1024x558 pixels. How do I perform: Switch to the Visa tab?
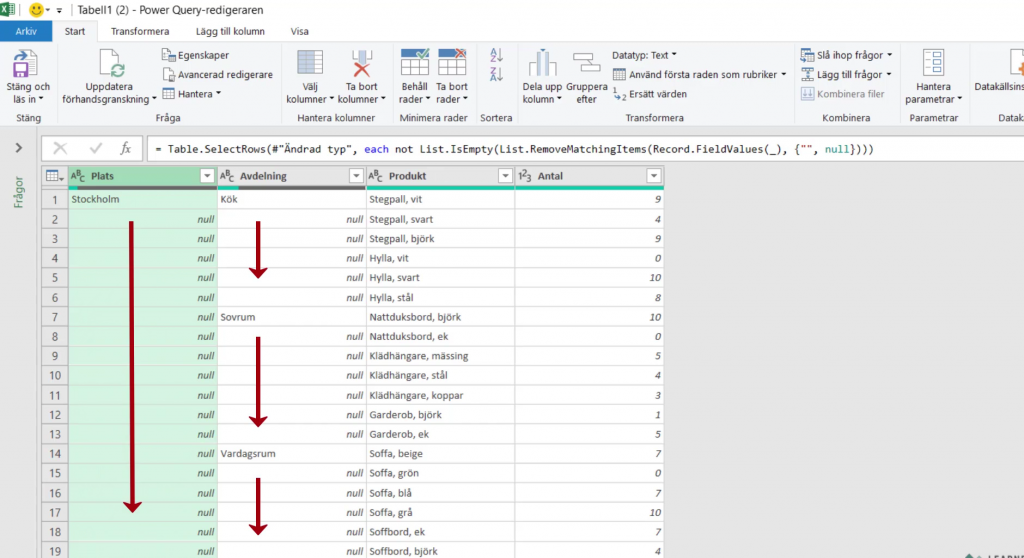click(x=300, y=31)
